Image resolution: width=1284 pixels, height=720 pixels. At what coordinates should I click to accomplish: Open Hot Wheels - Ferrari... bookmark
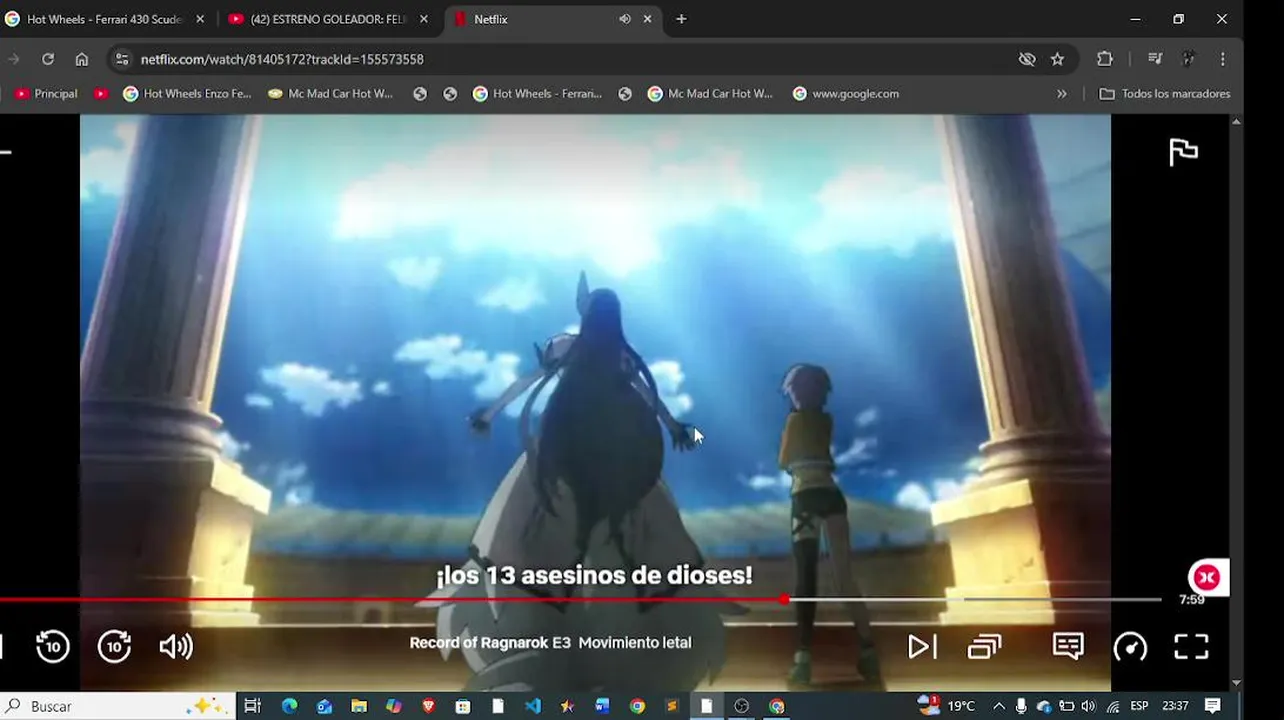(x=537, y=93)
